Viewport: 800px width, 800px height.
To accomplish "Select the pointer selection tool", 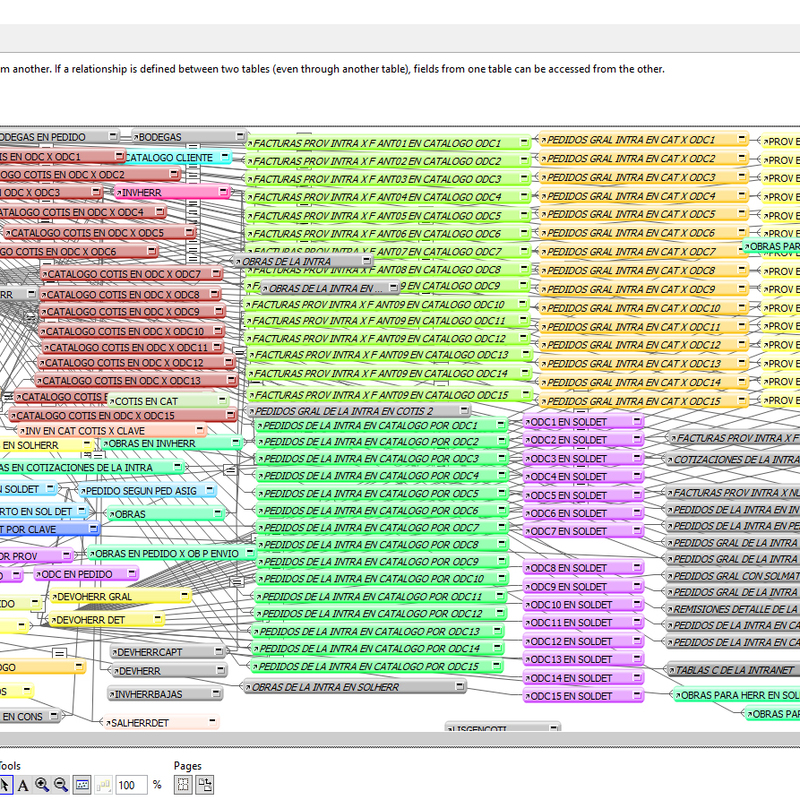I will click(x=5, y=785).
